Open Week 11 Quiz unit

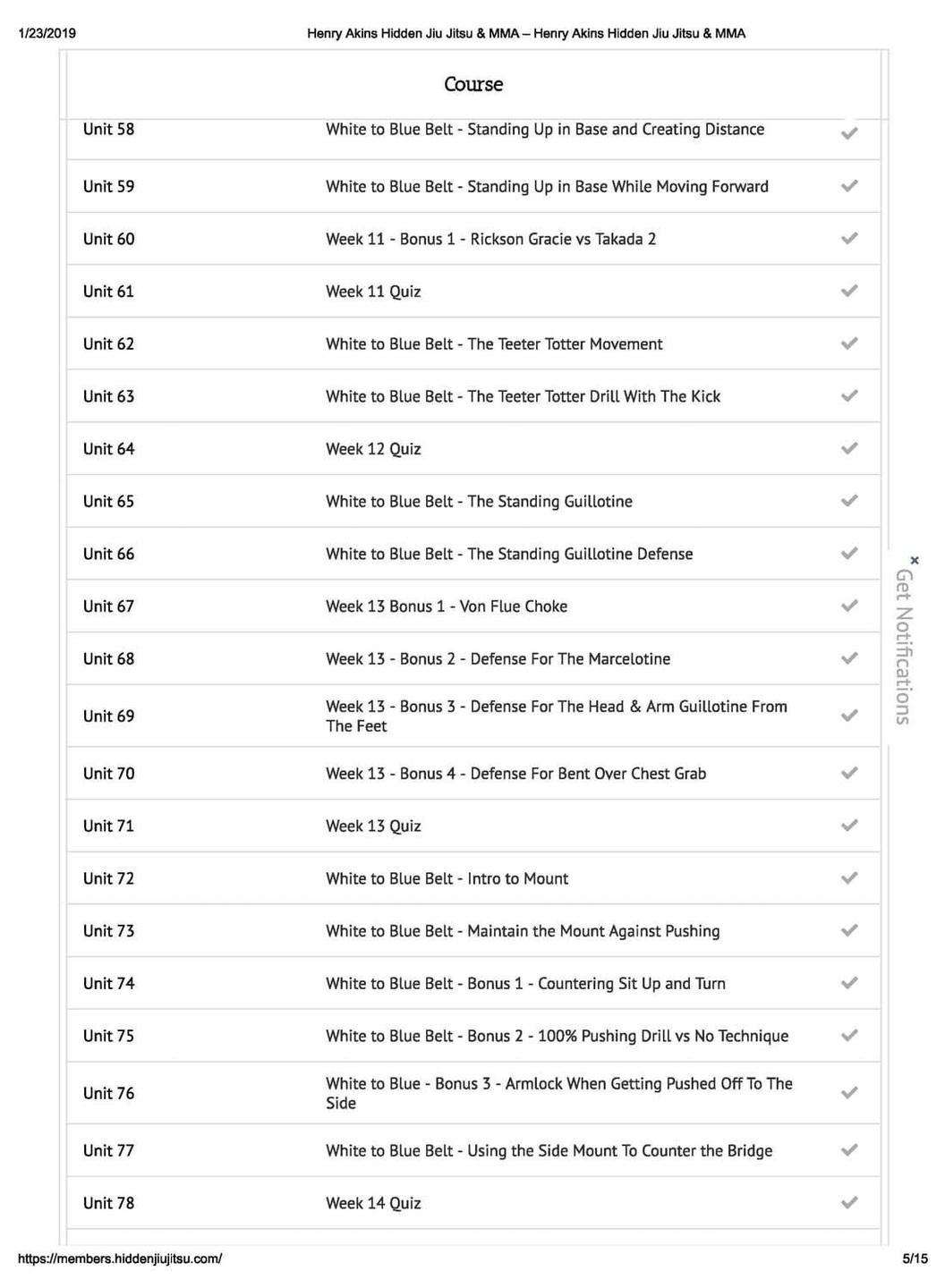(373, 292)
